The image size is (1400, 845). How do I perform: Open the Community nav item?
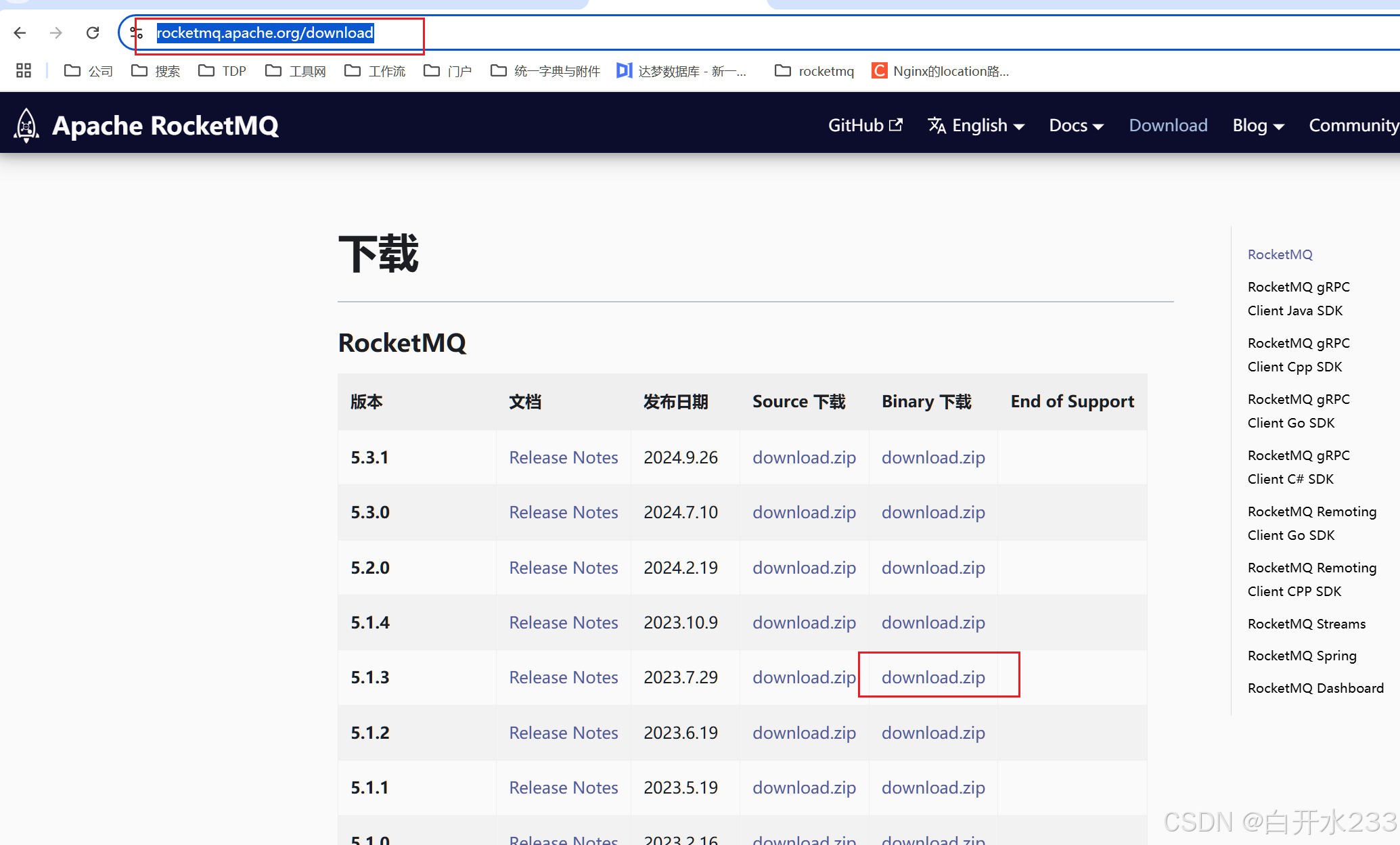[1353, 125]
